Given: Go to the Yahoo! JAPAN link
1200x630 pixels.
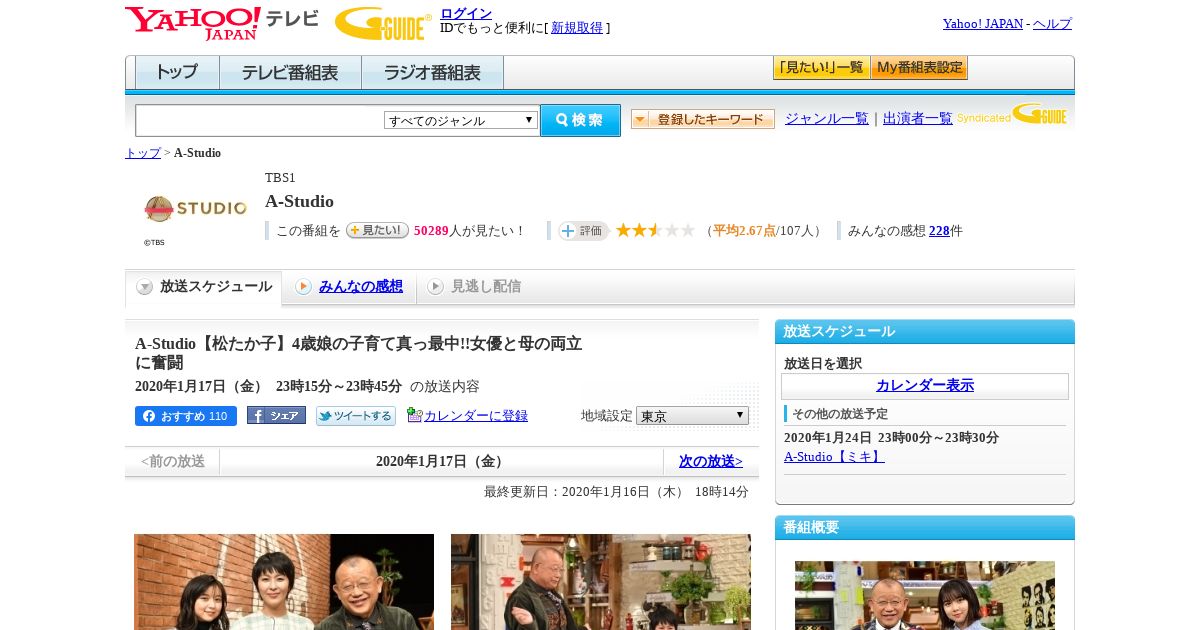Looking at the screenshot, I should click(x=983, y=24).
